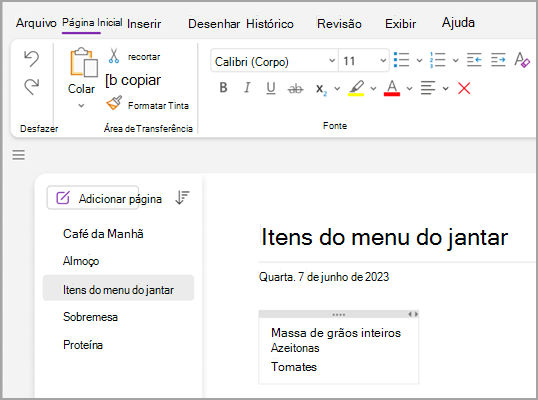Switch to the Exibir tab
The height and width of the screenshot is (400, 538).
[400, 24]
